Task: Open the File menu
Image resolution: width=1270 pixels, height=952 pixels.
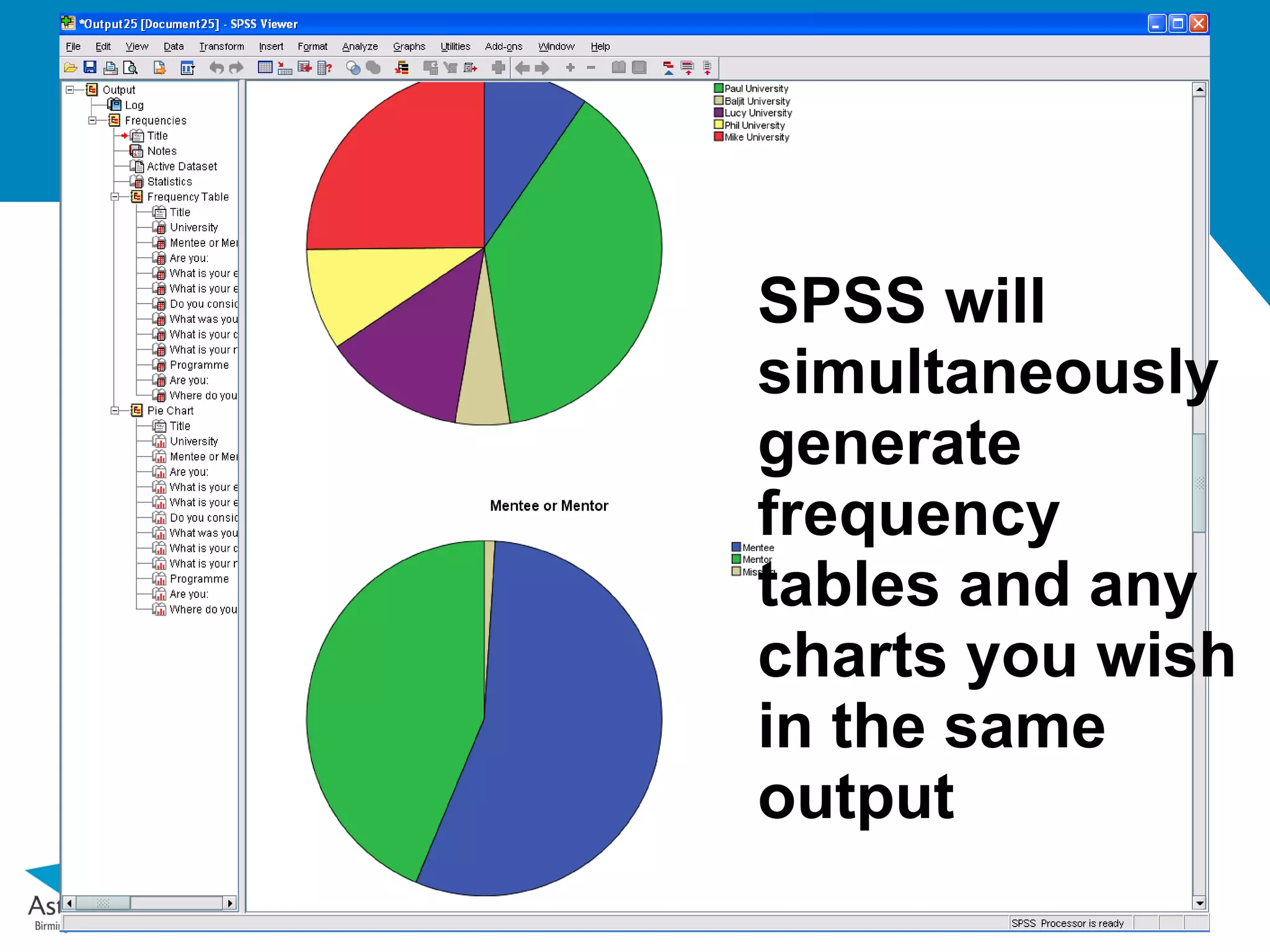Action: point(73,46)
